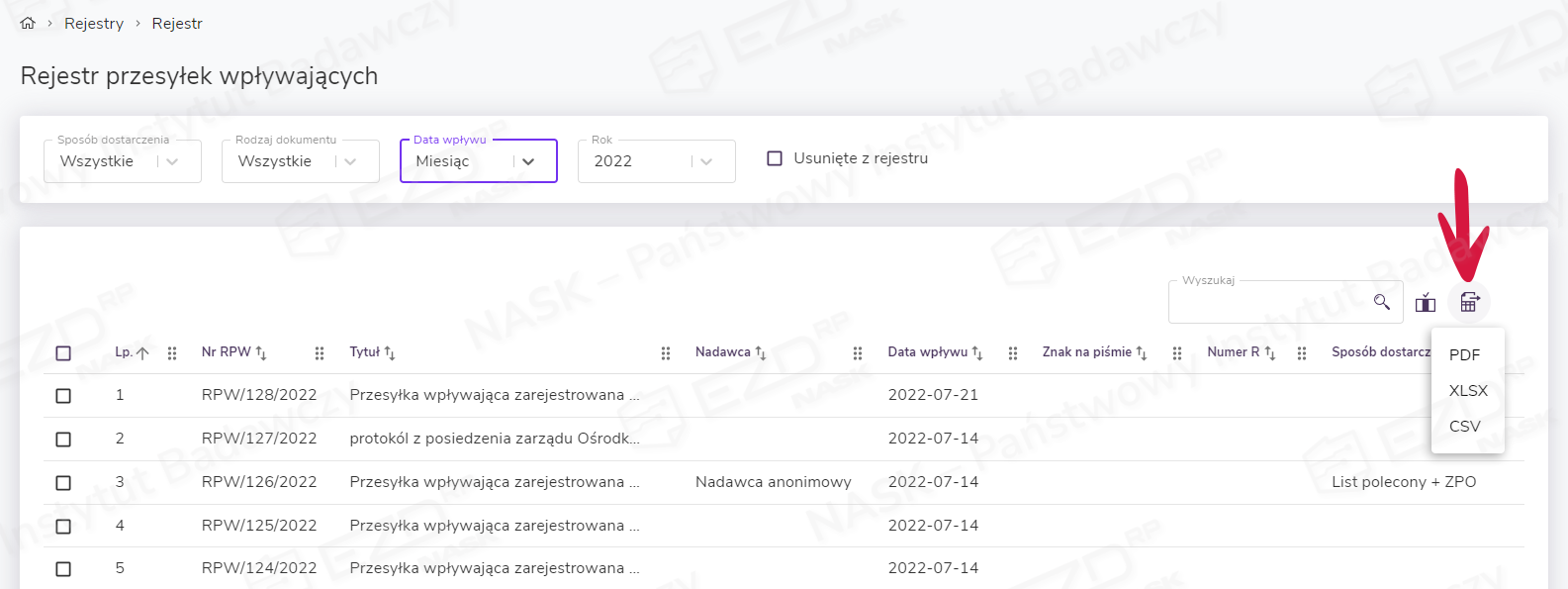This screenshot has height=589, width=1568.
Task: Toggle select-all checkbox in table header
Action: 63,353
